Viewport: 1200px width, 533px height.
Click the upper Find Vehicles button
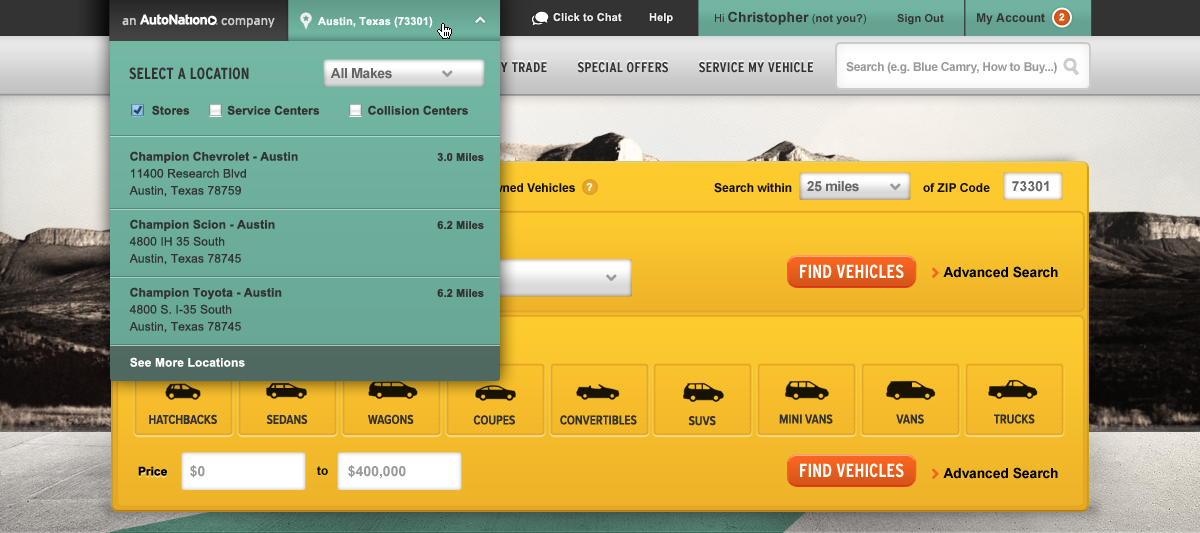click(851, 272)
